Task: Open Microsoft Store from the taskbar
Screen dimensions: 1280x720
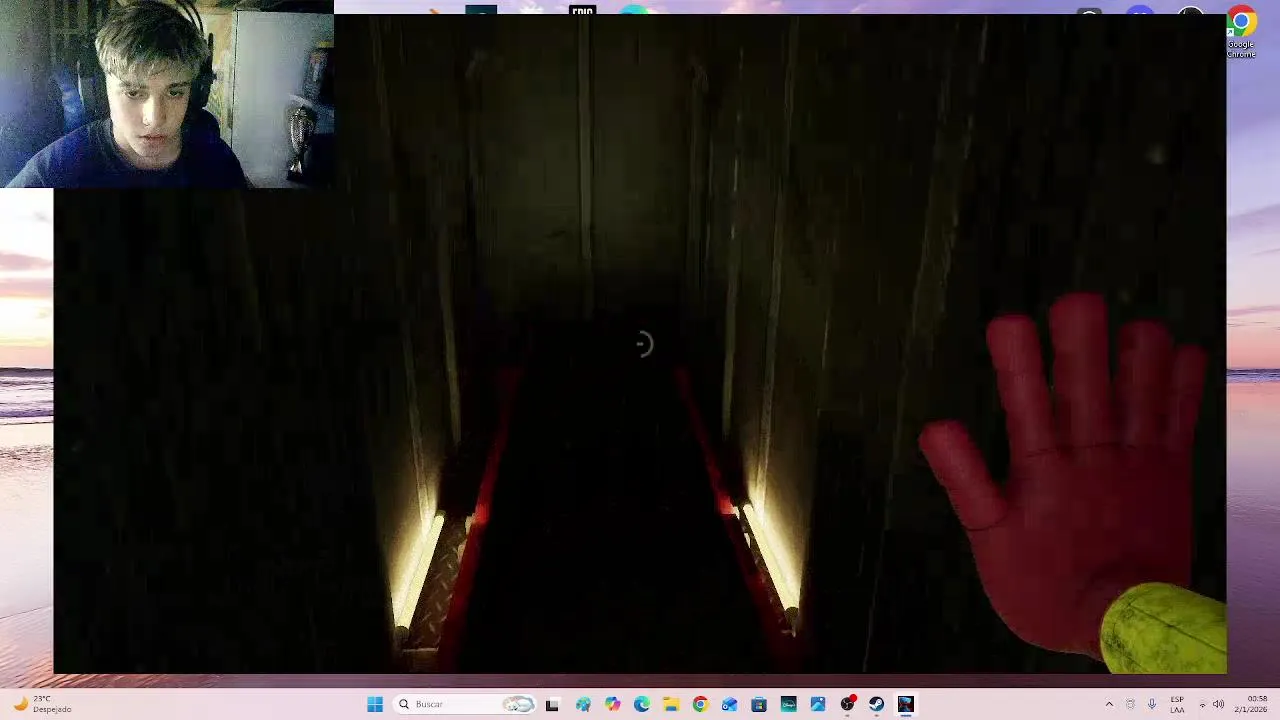Action: pos(759,704)
